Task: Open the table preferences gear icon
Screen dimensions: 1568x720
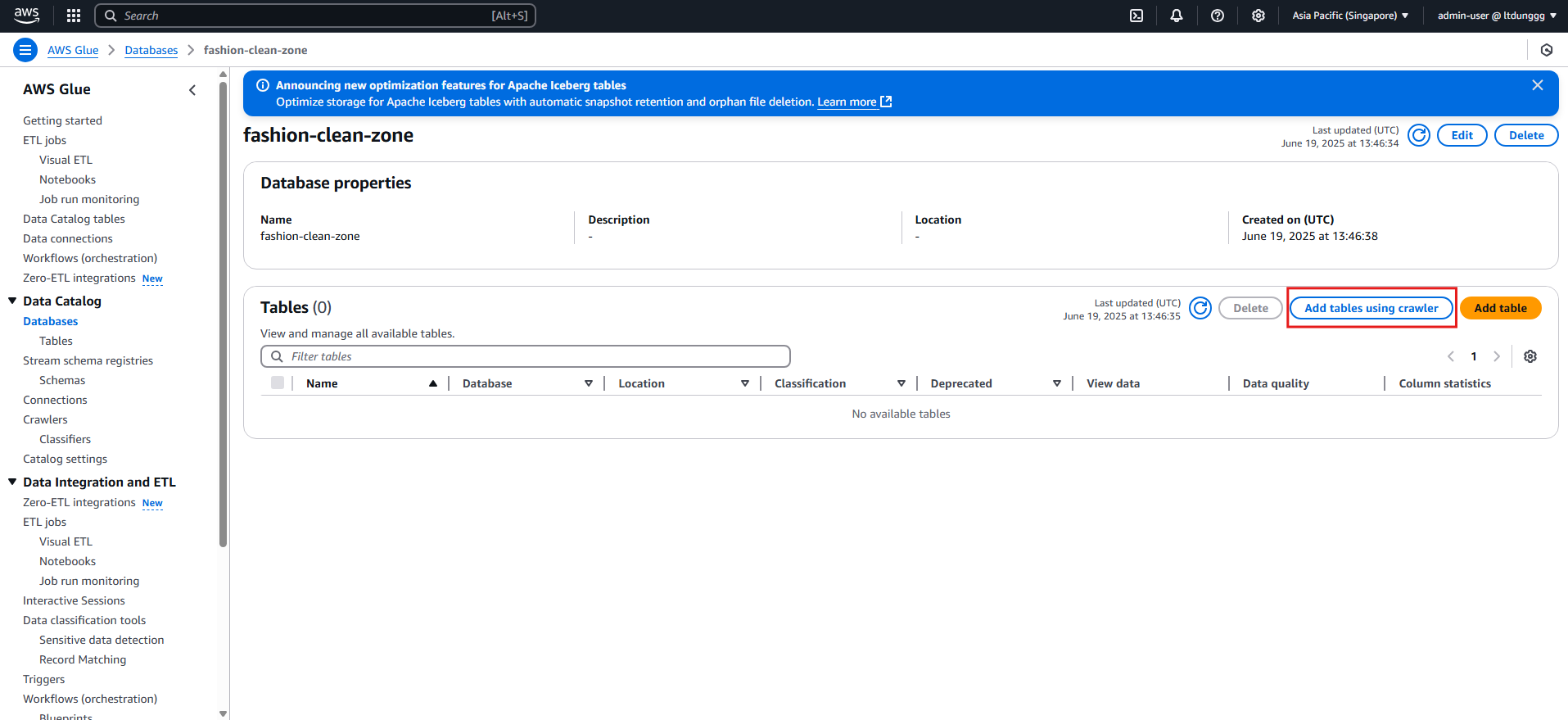Action: pyautogui.click(x=1530, y=356)
